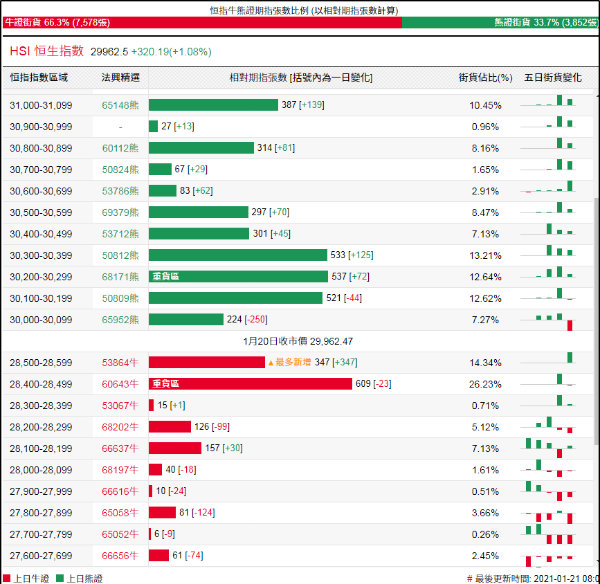Open bear warrant link 69379熊
This screenshot has height=584, width=600.
(120, 212)
